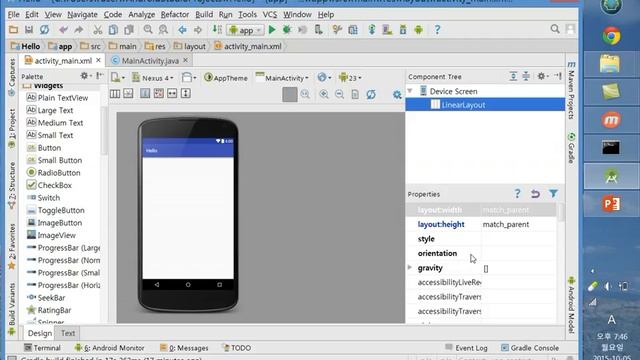Click the Forward navigation arrow
This screenshot has height=360, width=640.
click(x=198, y=30)
